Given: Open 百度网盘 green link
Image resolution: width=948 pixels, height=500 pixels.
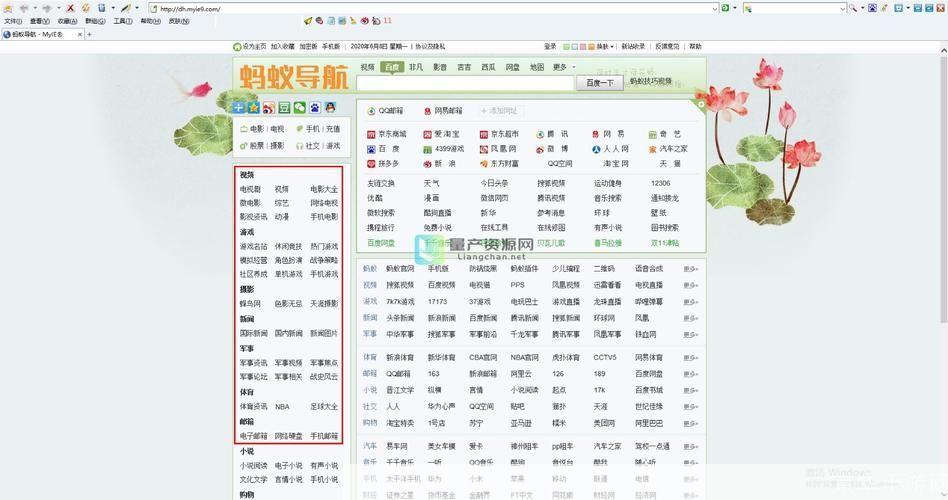Looking at the screenshot, I should pyautogui.click(x=380, y=243).
